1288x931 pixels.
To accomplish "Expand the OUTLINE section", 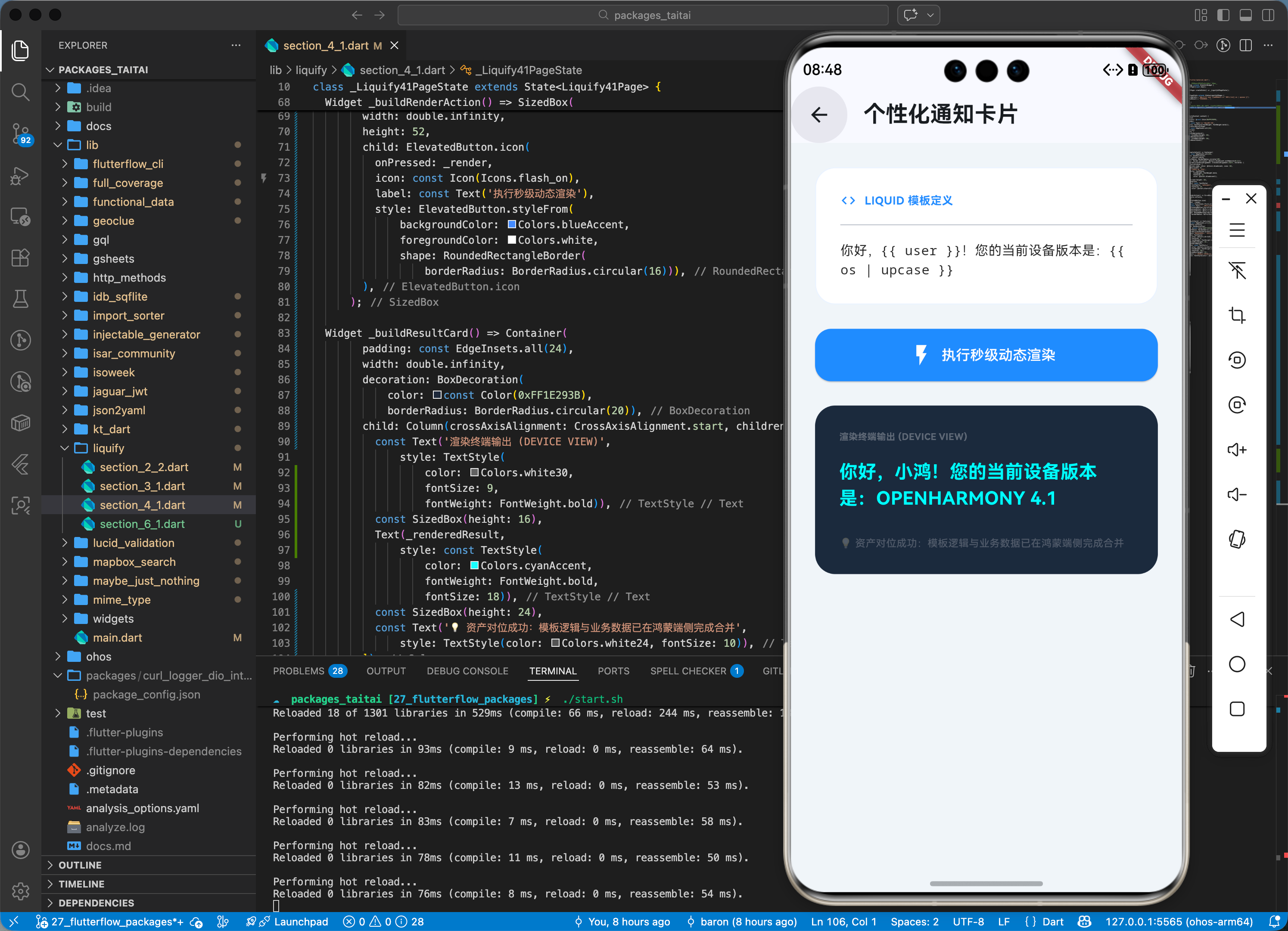I will click(80, 865).
